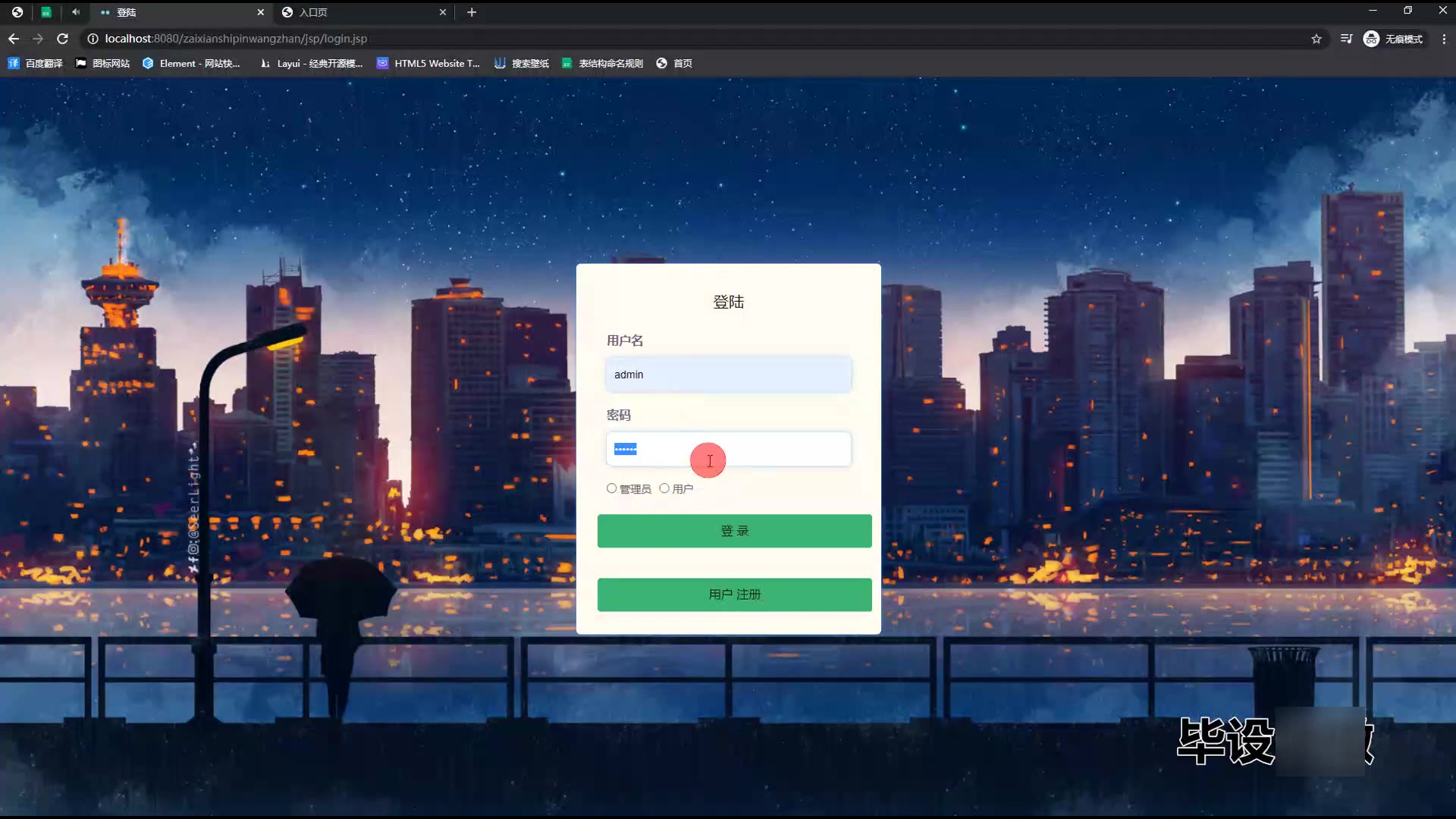The image size is (1456, 819).
Task: Reload the page with the refresh icon
Action: pyautogui.click(x=63, y=39)
